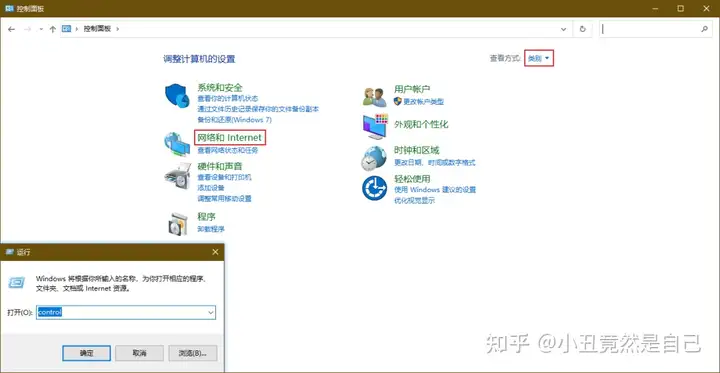Open 优化视觉显示 link
Screen dimensions: 720x373
pos(414,201)
